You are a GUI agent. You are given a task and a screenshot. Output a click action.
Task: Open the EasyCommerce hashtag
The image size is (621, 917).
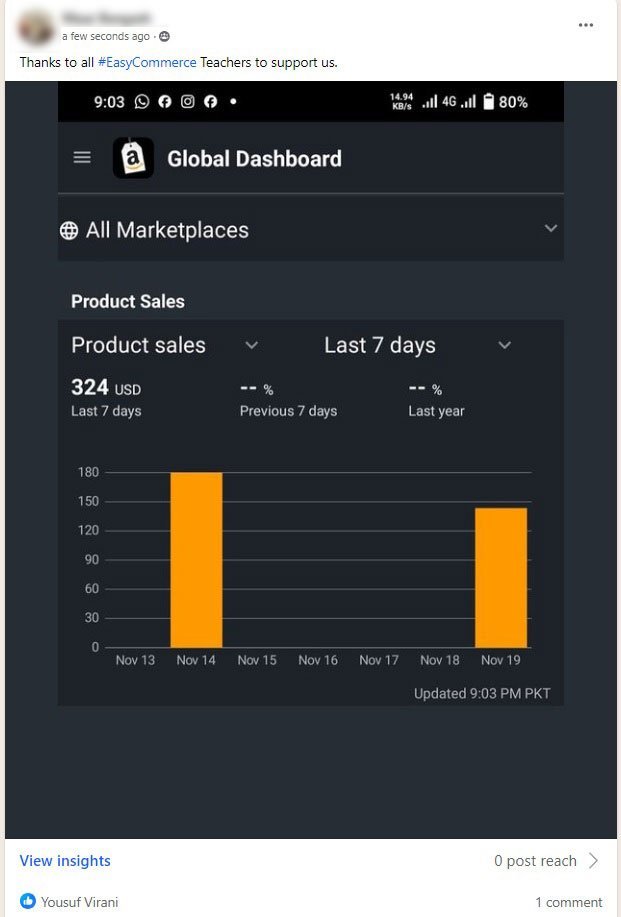coord(149,62)
